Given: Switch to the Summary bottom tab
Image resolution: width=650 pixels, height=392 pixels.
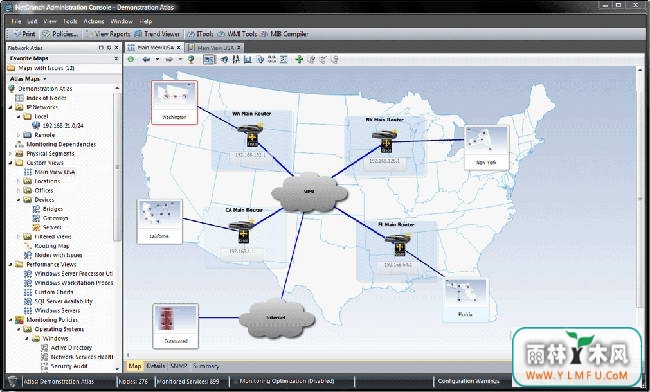Looking at the screenshot, I should point(206,366).
